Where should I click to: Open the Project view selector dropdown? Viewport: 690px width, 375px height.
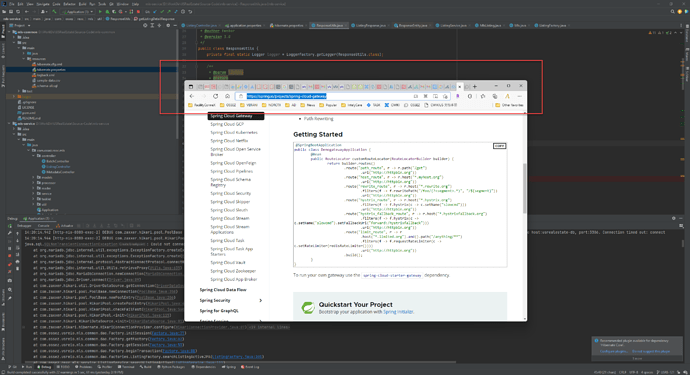click(20, 26)
